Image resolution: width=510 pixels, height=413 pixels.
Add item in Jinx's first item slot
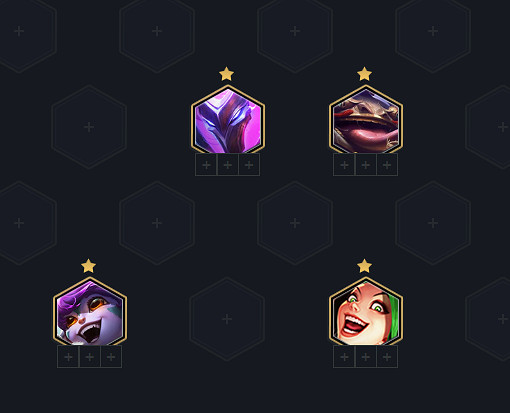point(344,357)
